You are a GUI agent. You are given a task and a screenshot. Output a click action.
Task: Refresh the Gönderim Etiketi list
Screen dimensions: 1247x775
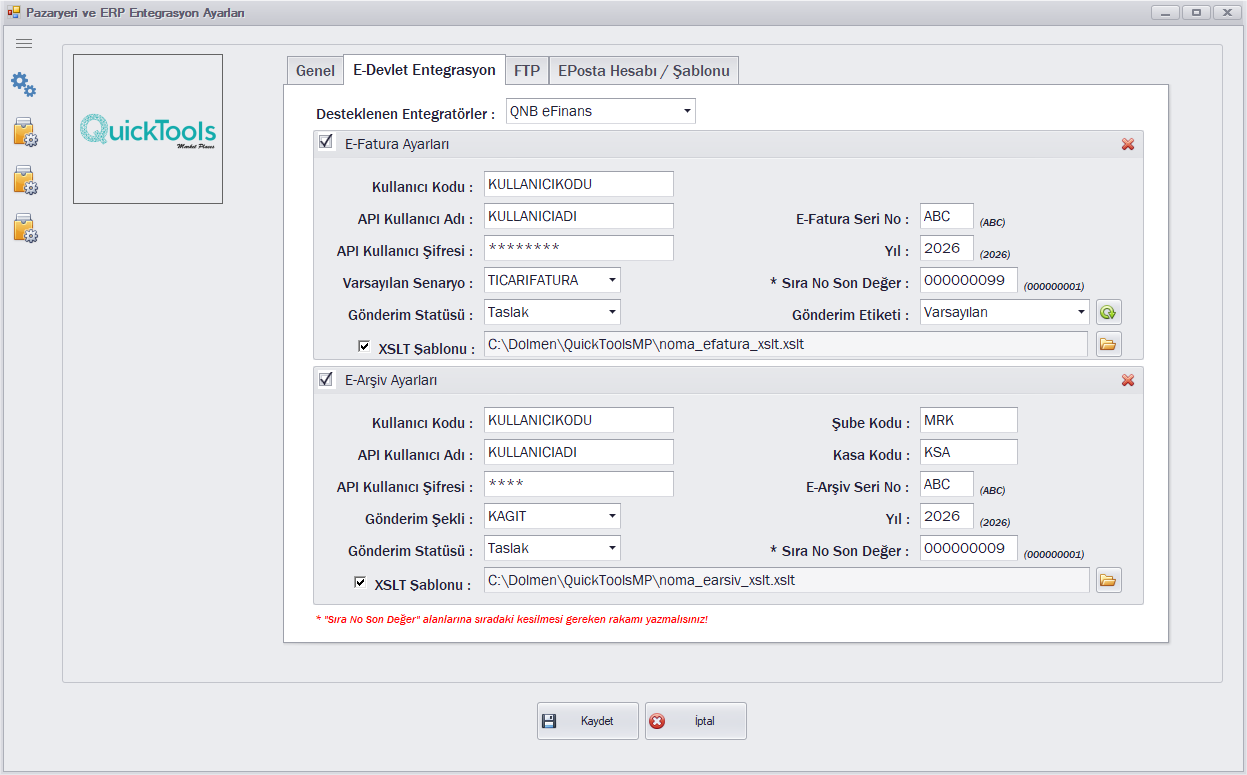click(1108, 313)
